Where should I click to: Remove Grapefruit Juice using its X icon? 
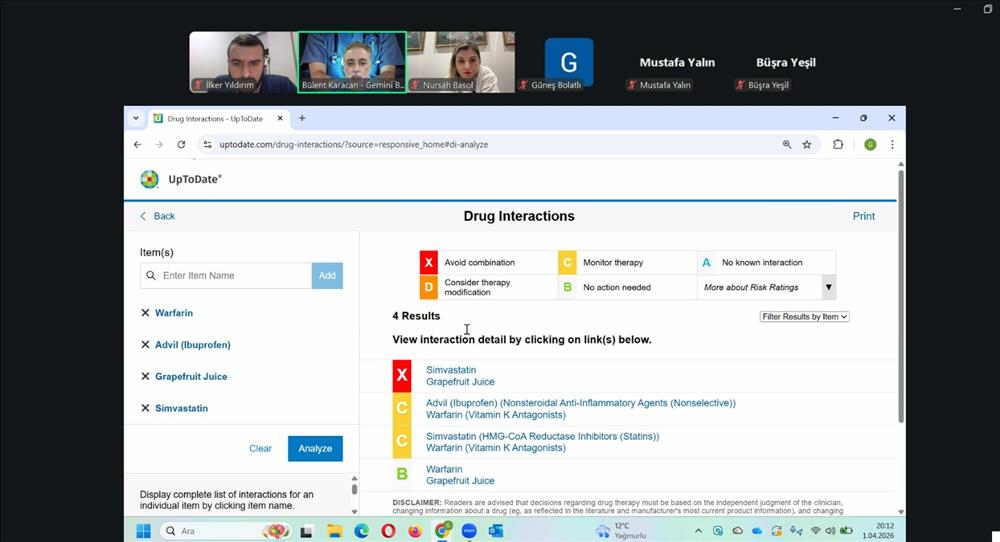[146, 377]
